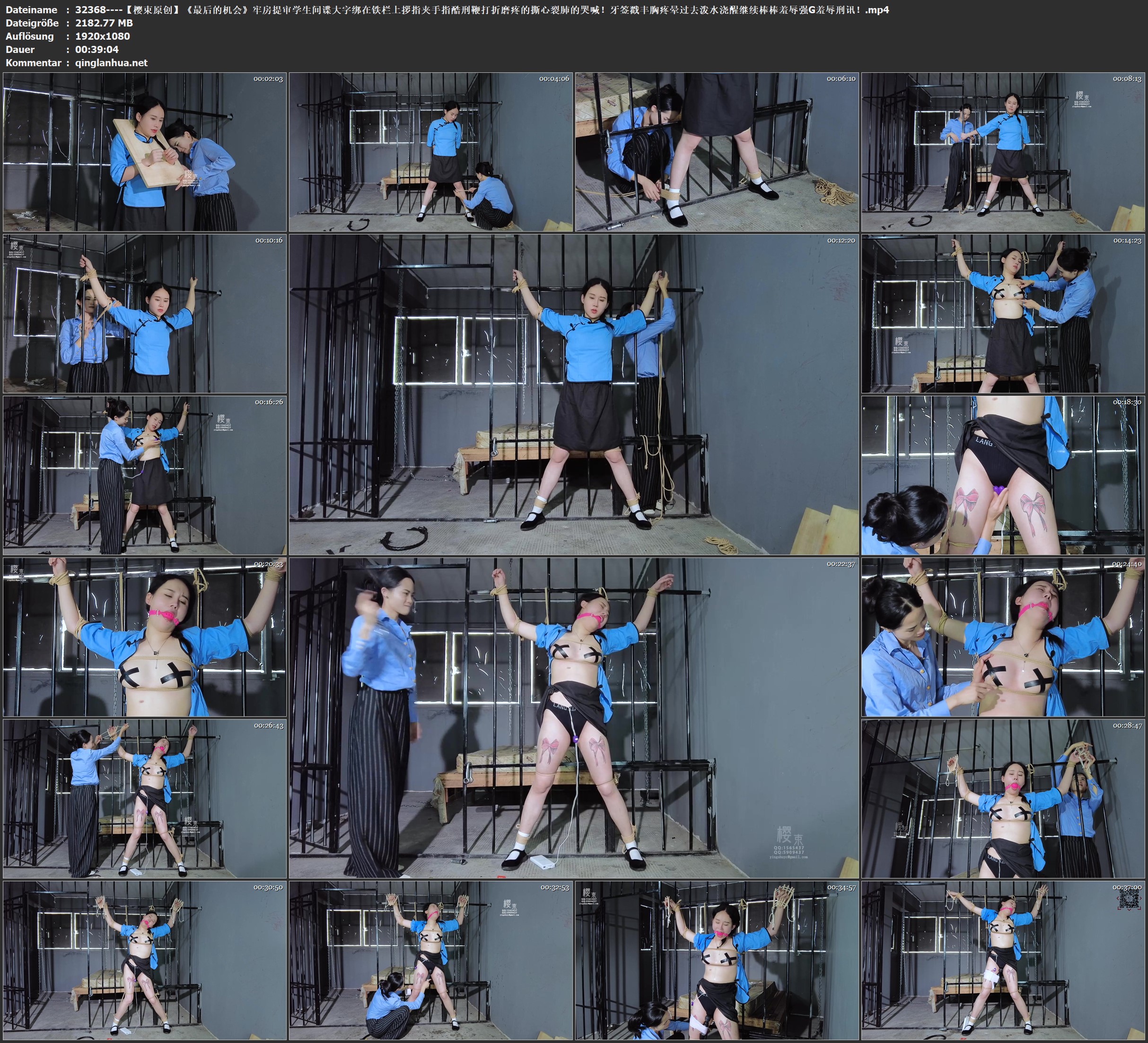Click the 1920x1080 resolution value
Viewport: 1148px width, 1043px height.
103,36
